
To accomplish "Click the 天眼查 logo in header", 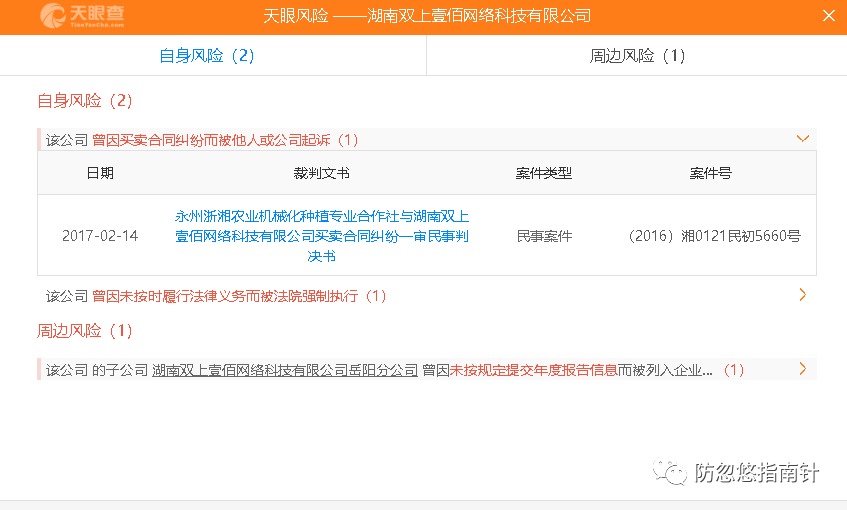I will coord(82,15).
